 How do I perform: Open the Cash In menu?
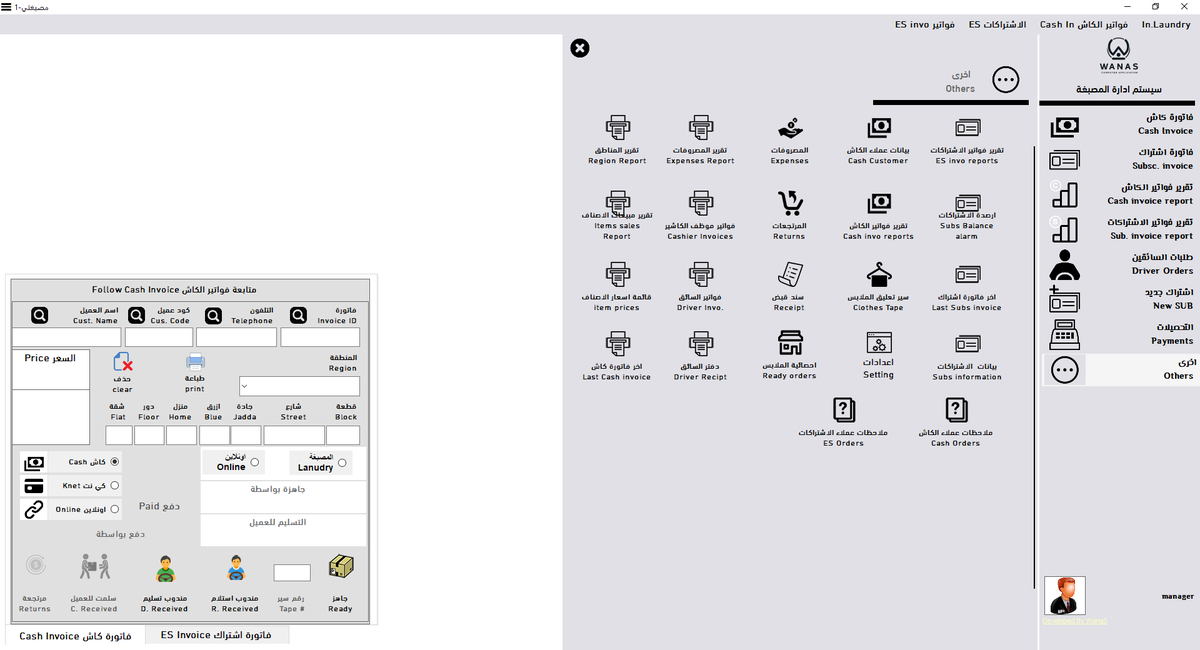coord(1084,24)
